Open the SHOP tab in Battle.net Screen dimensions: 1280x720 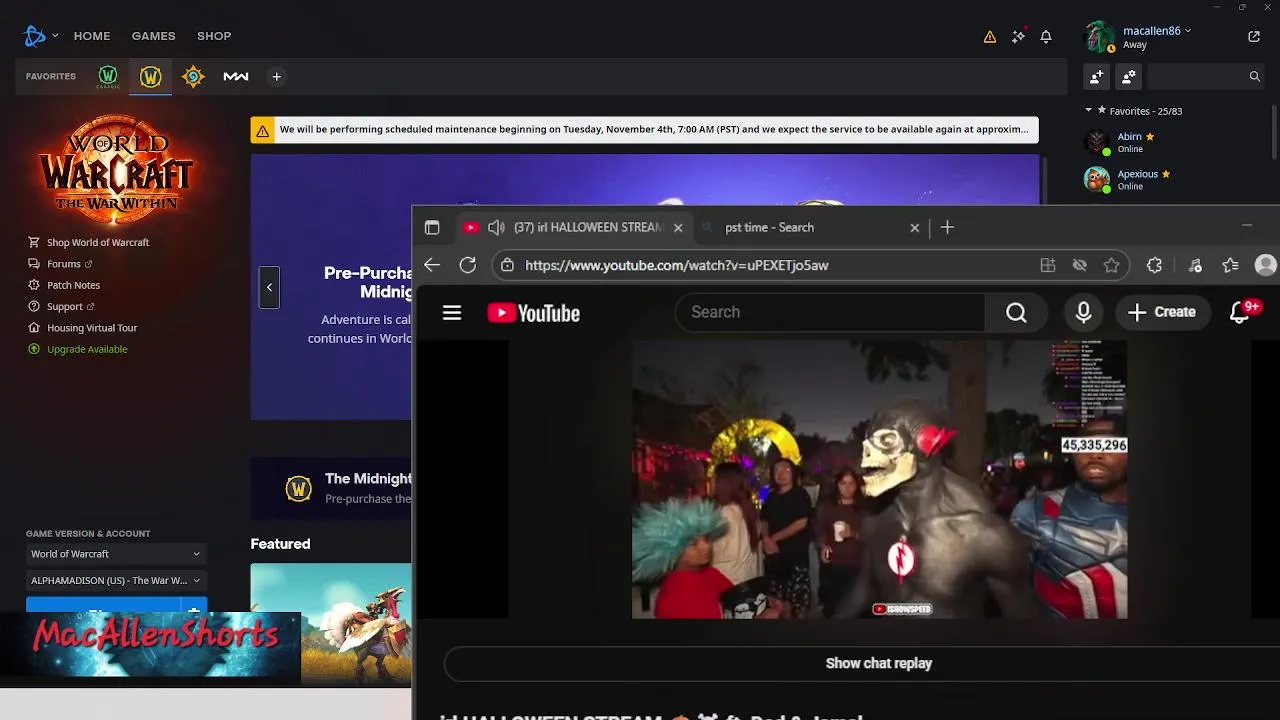(x=214, y=36)
